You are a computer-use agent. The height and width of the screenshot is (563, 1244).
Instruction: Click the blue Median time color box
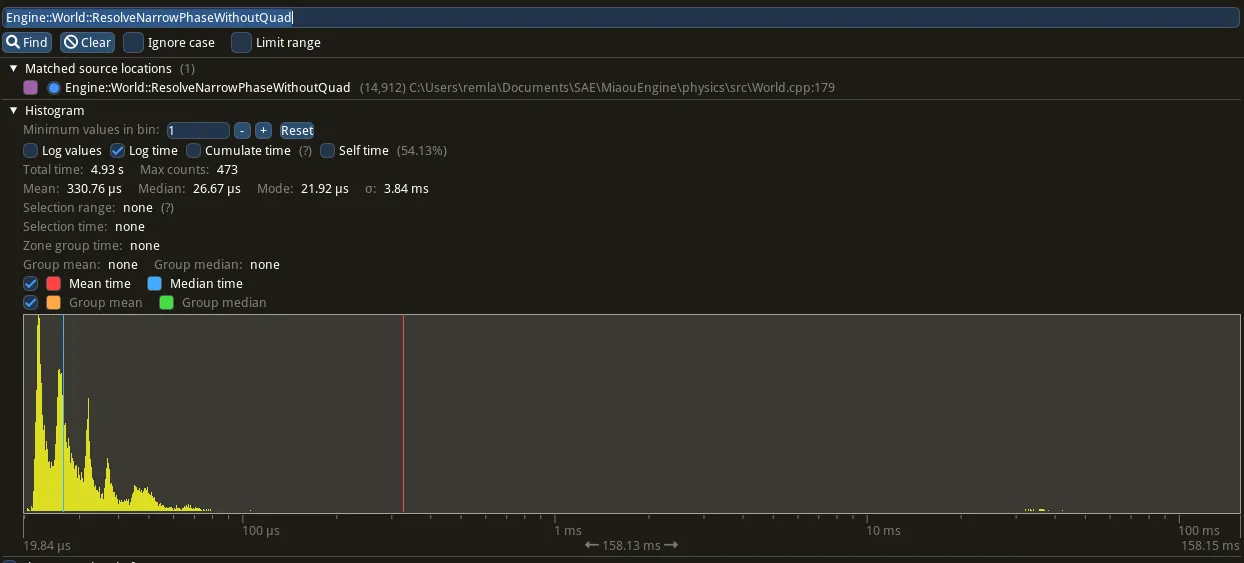point(155,284)
